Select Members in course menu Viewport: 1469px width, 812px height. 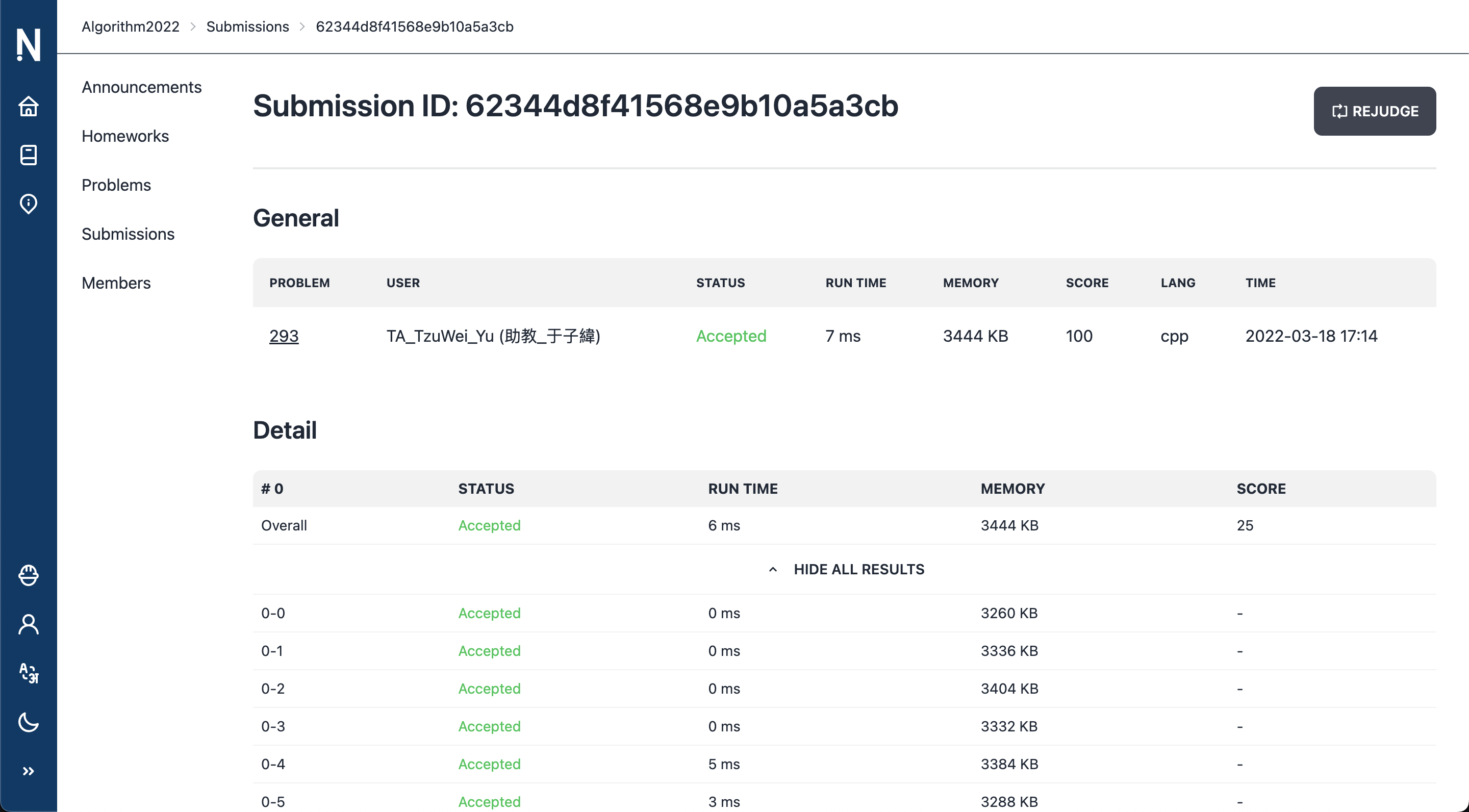point(116,283)
